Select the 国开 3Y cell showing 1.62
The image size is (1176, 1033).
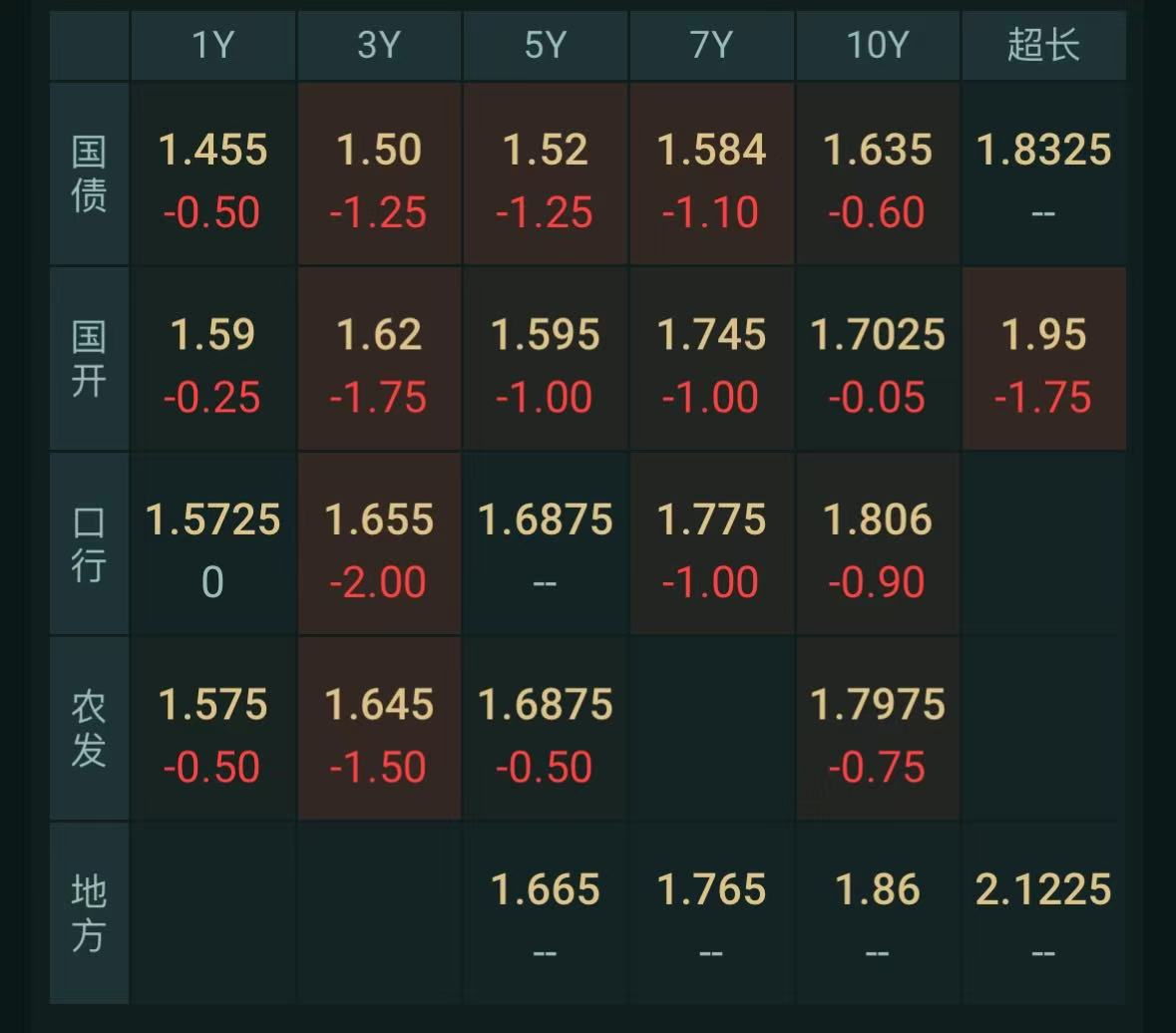[x=379, y=359]
